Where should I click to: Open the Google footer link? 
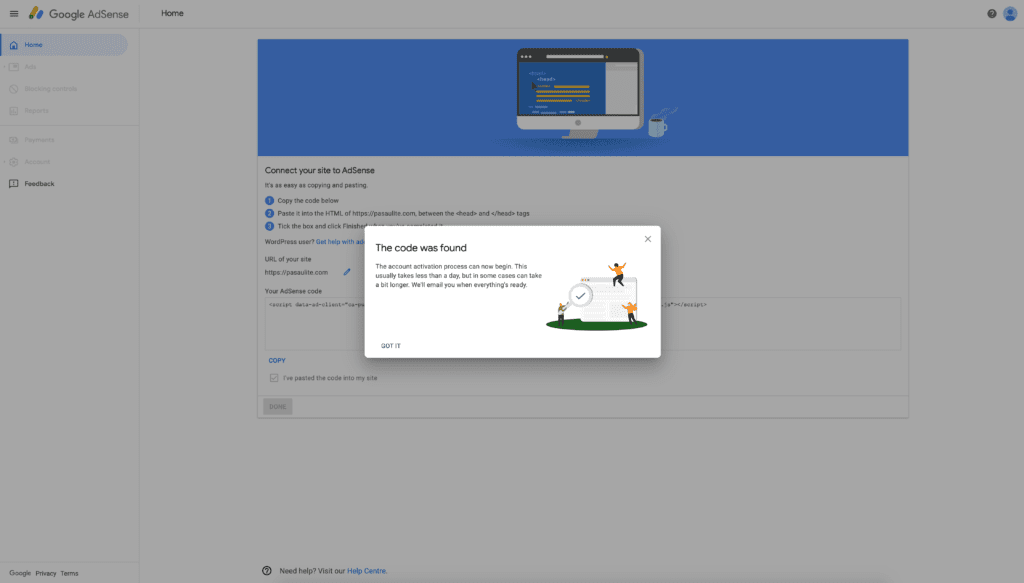[20, 573]
